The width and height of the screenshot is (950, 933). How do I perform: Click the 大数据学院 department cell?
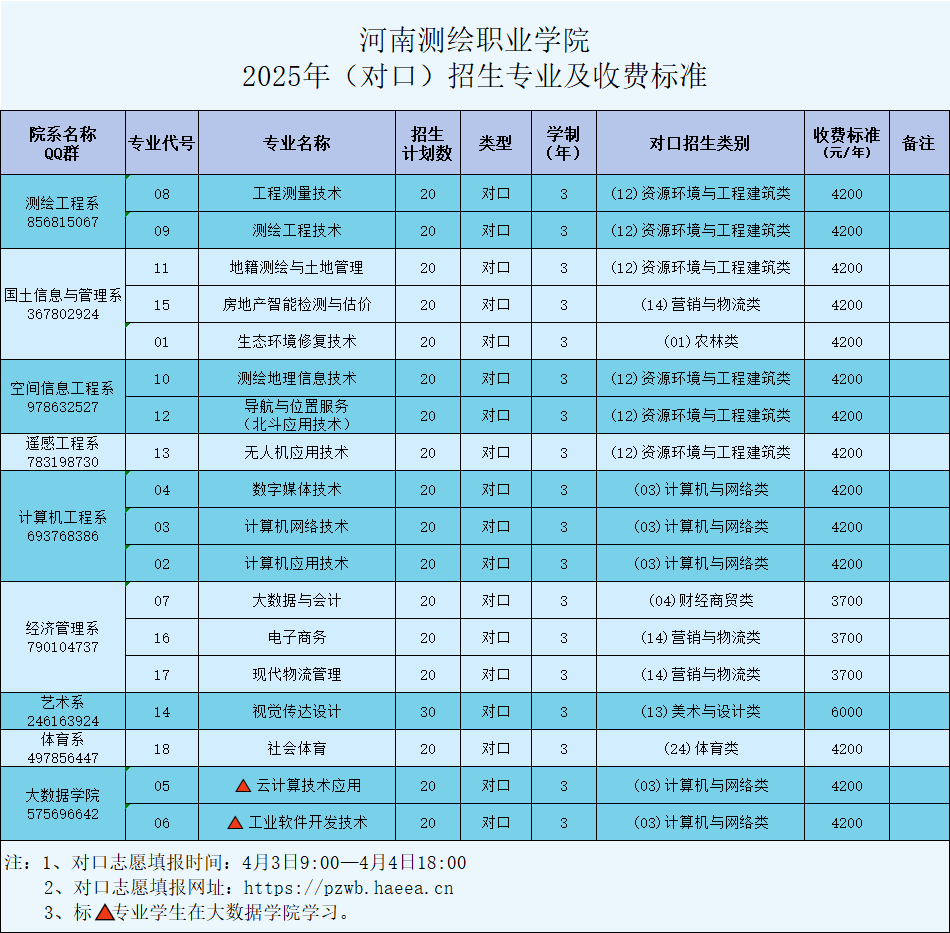coord(63,804)
